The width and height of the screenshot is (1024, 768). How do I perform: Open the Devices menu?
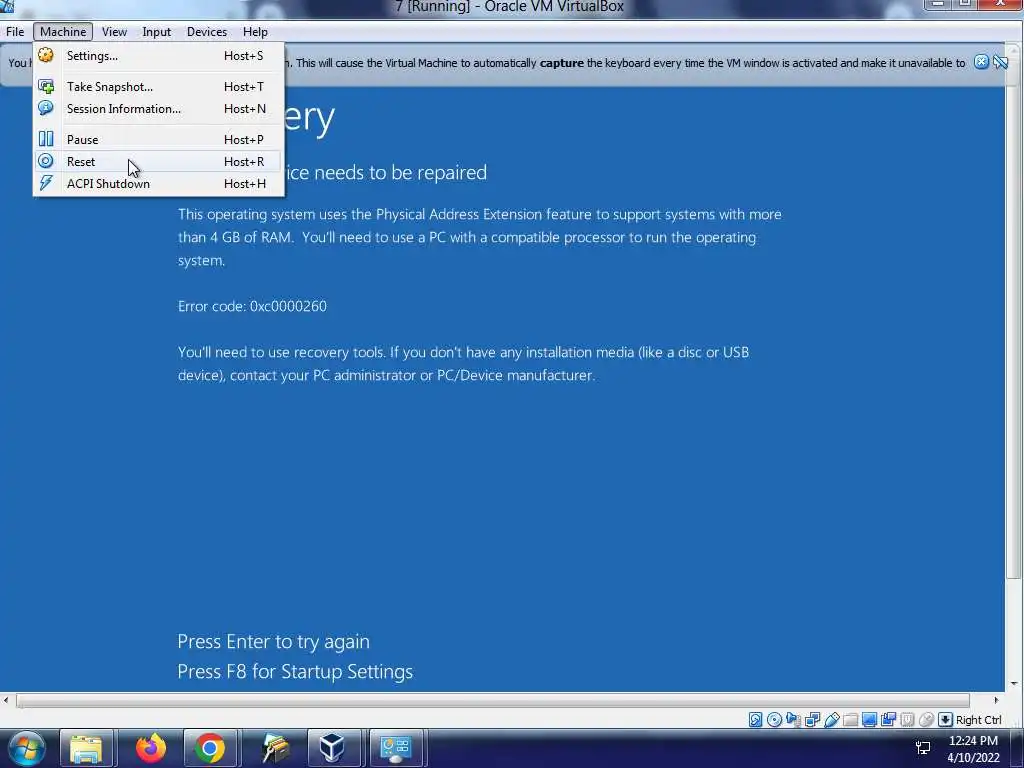(207, 32)
